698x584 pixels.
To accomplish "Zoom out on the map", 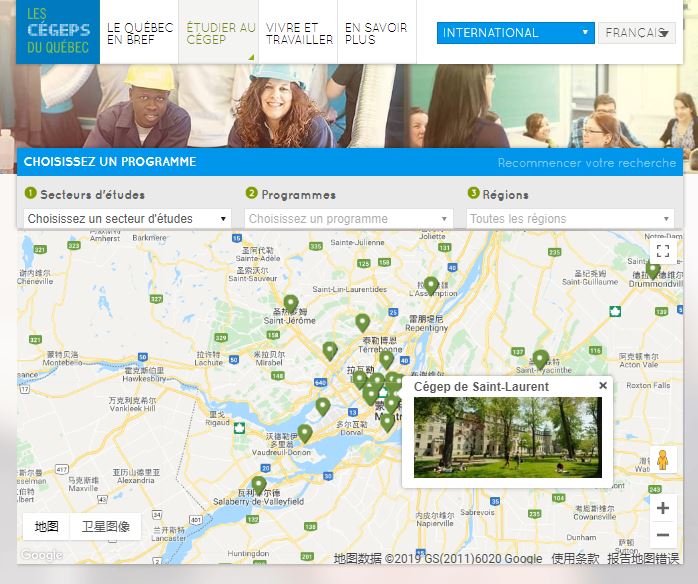I will click(x=663, y=535).
